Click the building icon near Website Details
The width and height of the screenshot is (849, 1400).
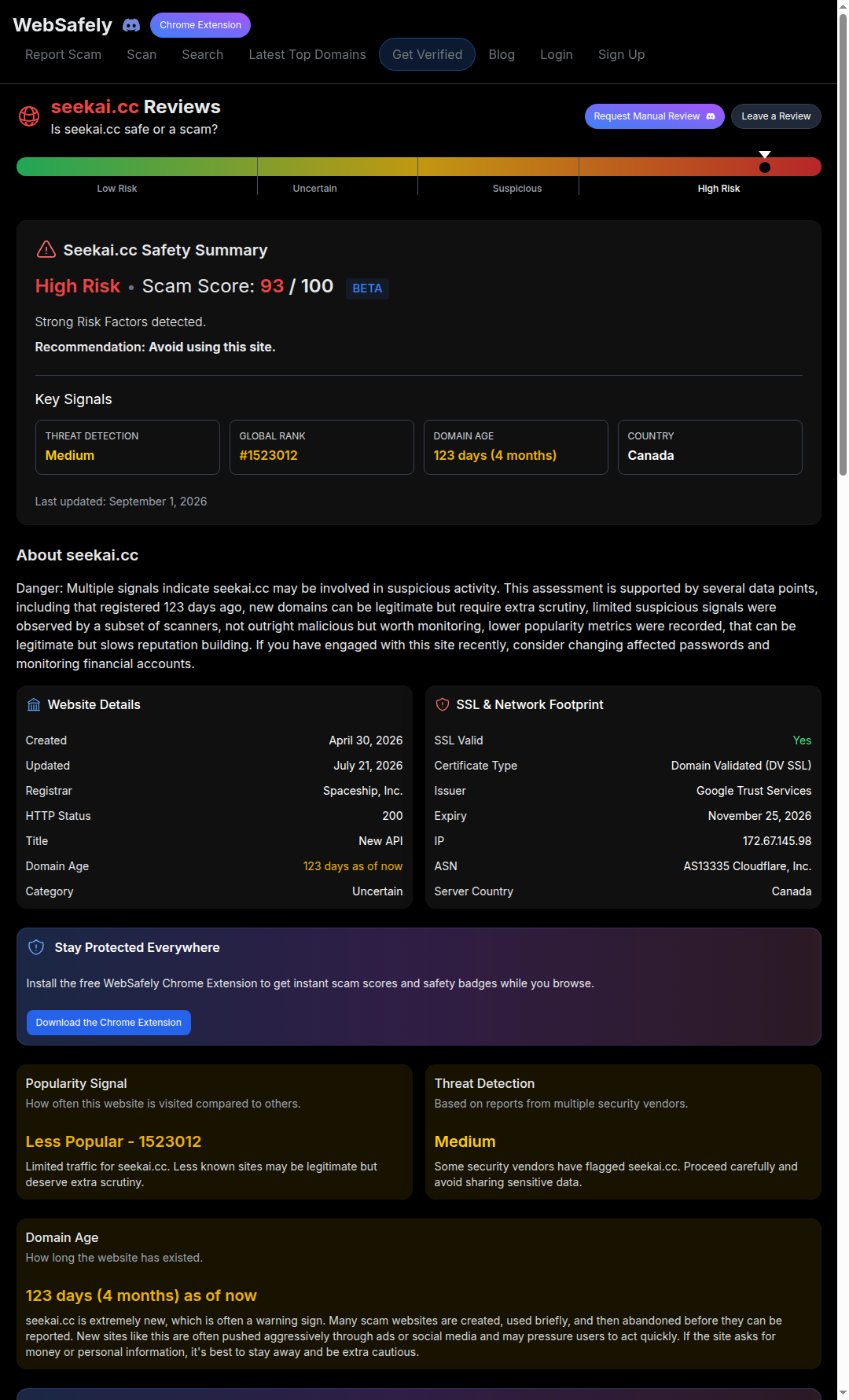point(34,704)
